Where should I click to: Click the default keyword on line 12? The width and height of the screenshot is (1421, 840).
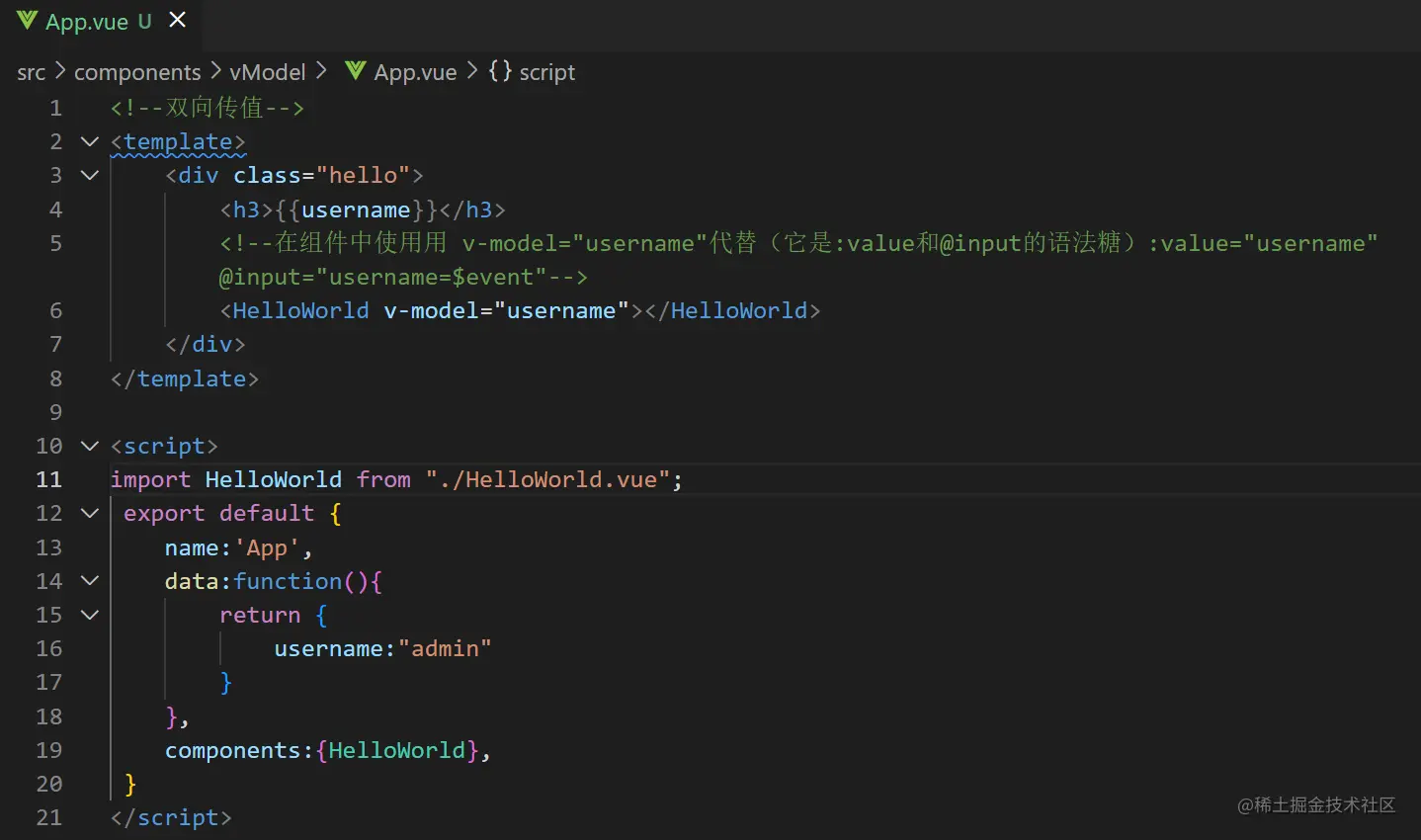tap(267, 513)
